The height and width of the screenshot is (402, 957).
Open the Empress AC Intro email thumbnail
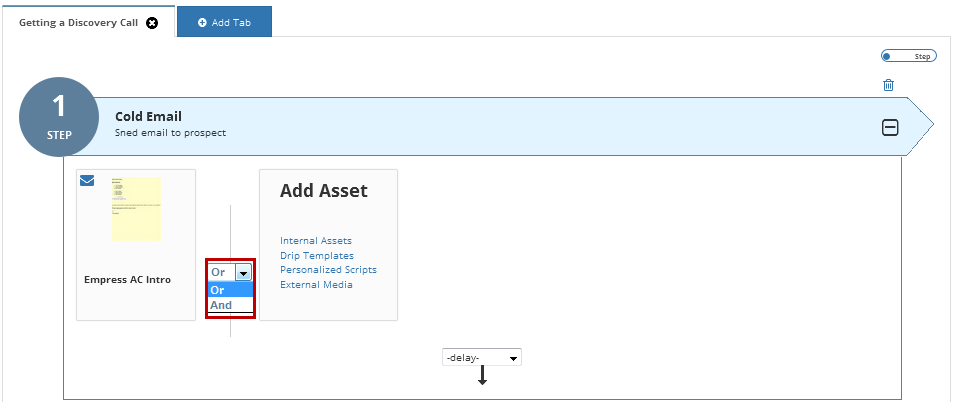(x=136, y=209)
